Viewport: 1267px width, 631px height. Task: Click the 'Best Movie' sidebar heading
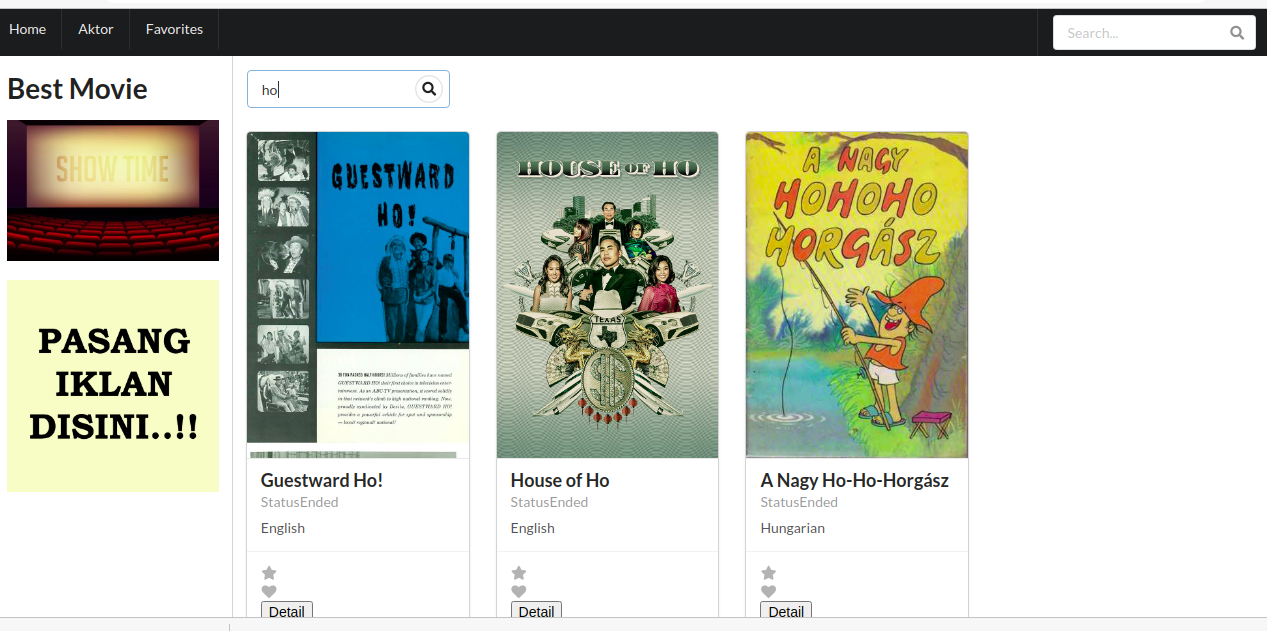click(77, 89)
